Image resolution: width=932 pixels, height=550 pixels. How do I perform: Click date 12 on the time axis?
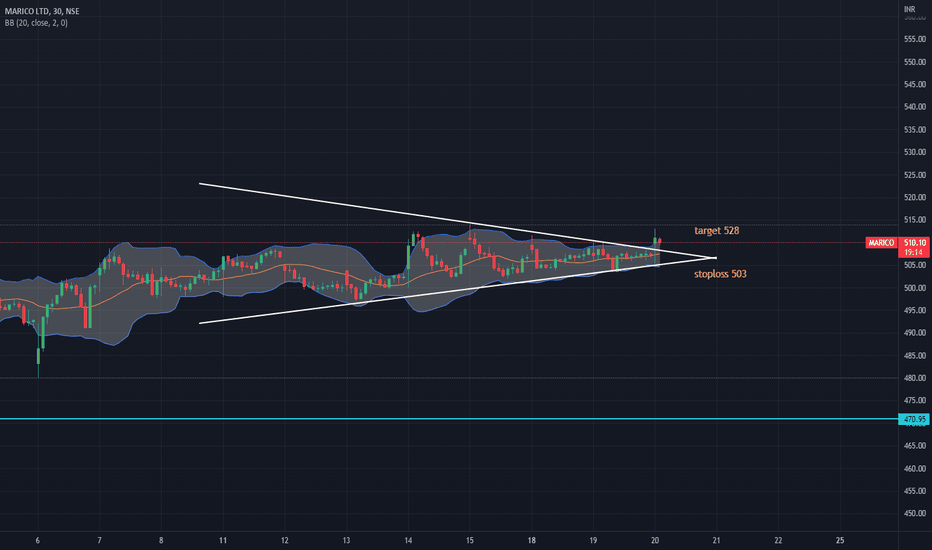[x=285, y=540]
